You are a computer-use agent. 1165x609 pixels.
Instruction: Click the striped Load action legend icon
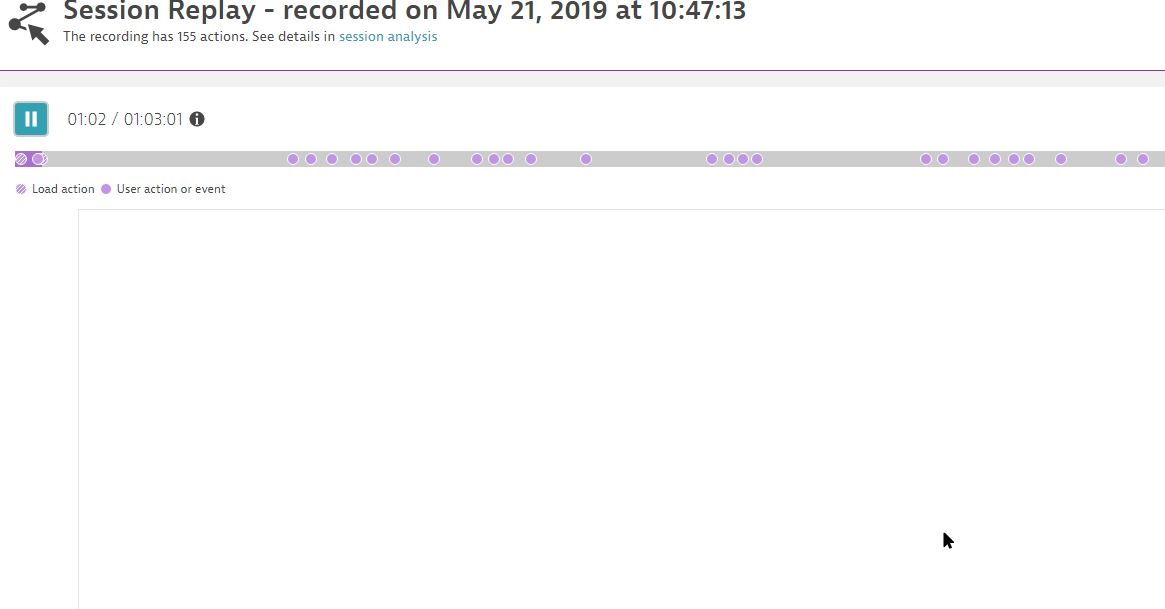[x=22, y=189]
